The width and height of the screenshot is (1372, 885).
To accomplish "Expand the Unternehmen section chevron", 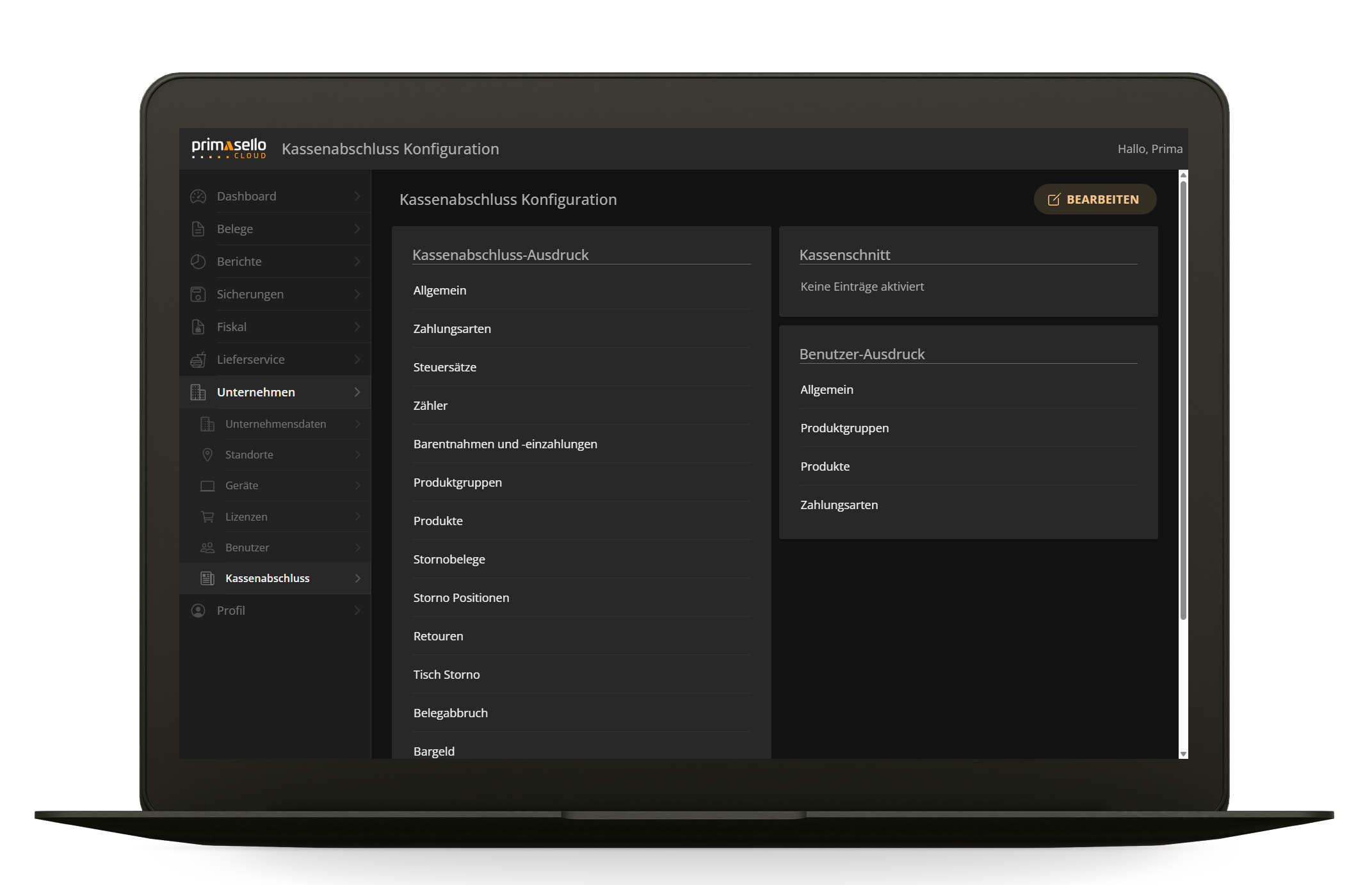I will pos(357,392).
